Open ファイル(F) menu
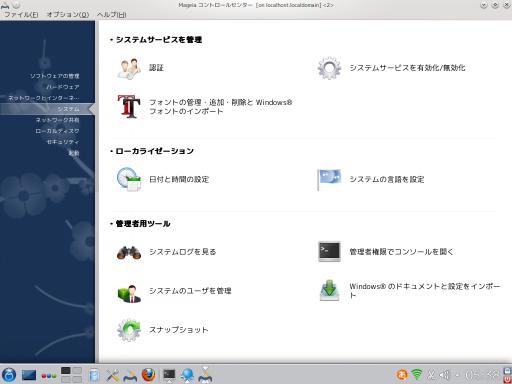 point(21,15)
